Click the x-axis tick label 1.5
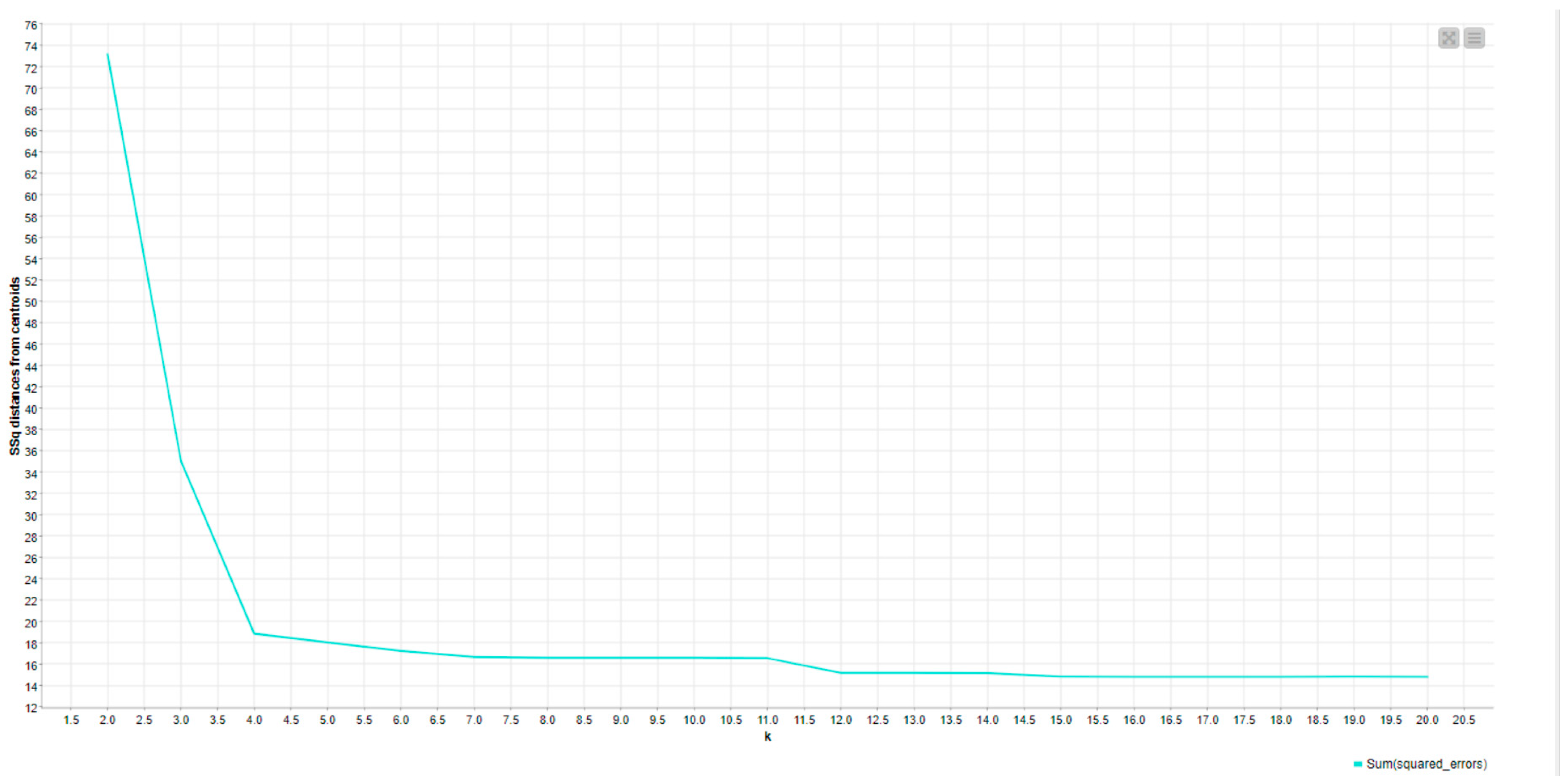 click(x=71, y=720)
